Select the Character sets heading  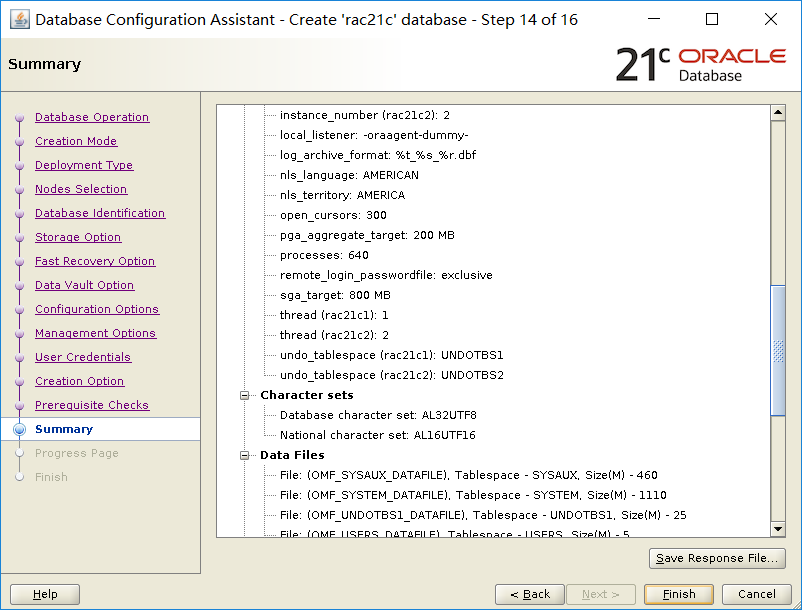tap(307, 395)
